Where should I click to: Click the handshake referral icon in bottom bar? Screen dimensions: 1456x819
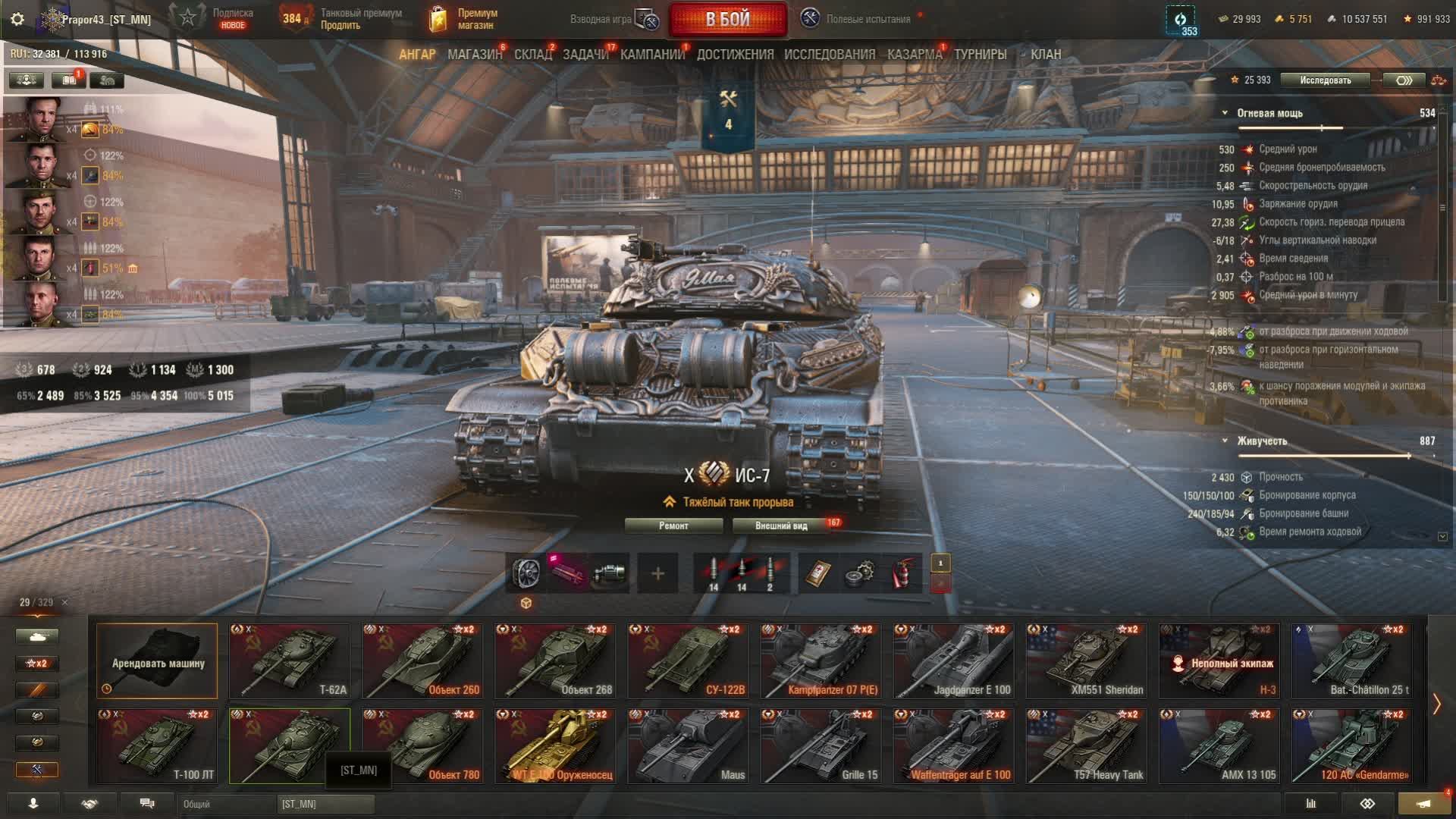pos(90,804)
